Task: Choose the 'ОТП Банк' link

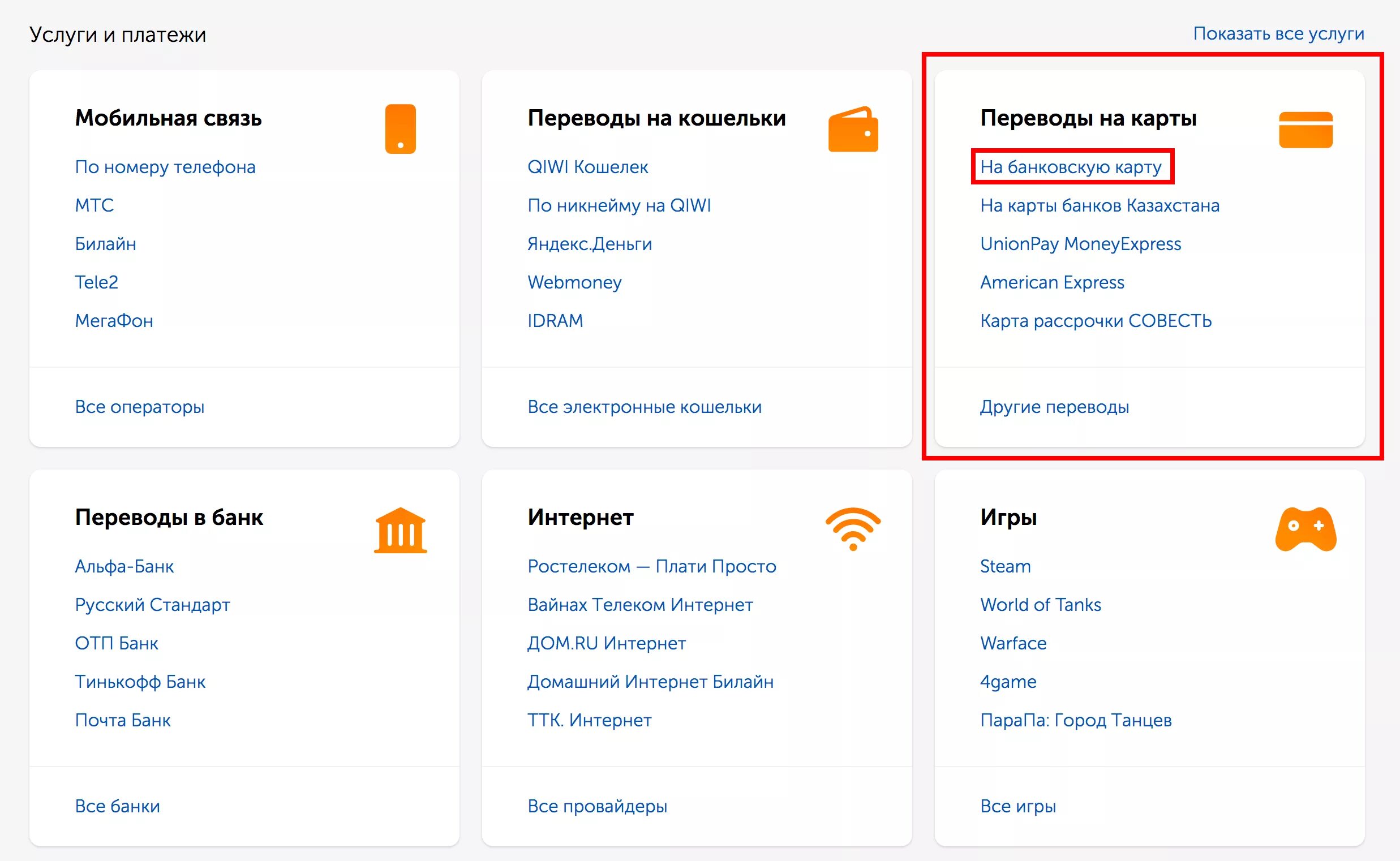Action: [x=116, y=643]
